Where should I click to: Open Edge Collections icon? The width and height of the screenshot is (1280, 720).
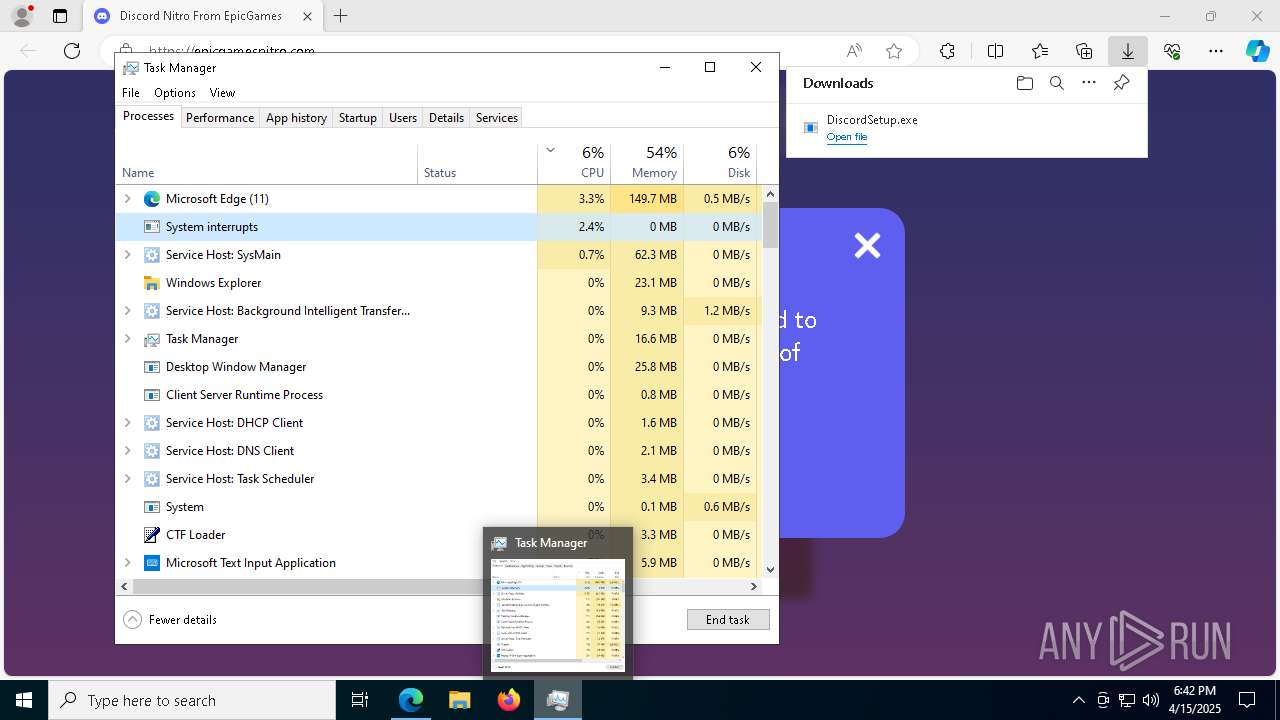(x=1084, y=51)
